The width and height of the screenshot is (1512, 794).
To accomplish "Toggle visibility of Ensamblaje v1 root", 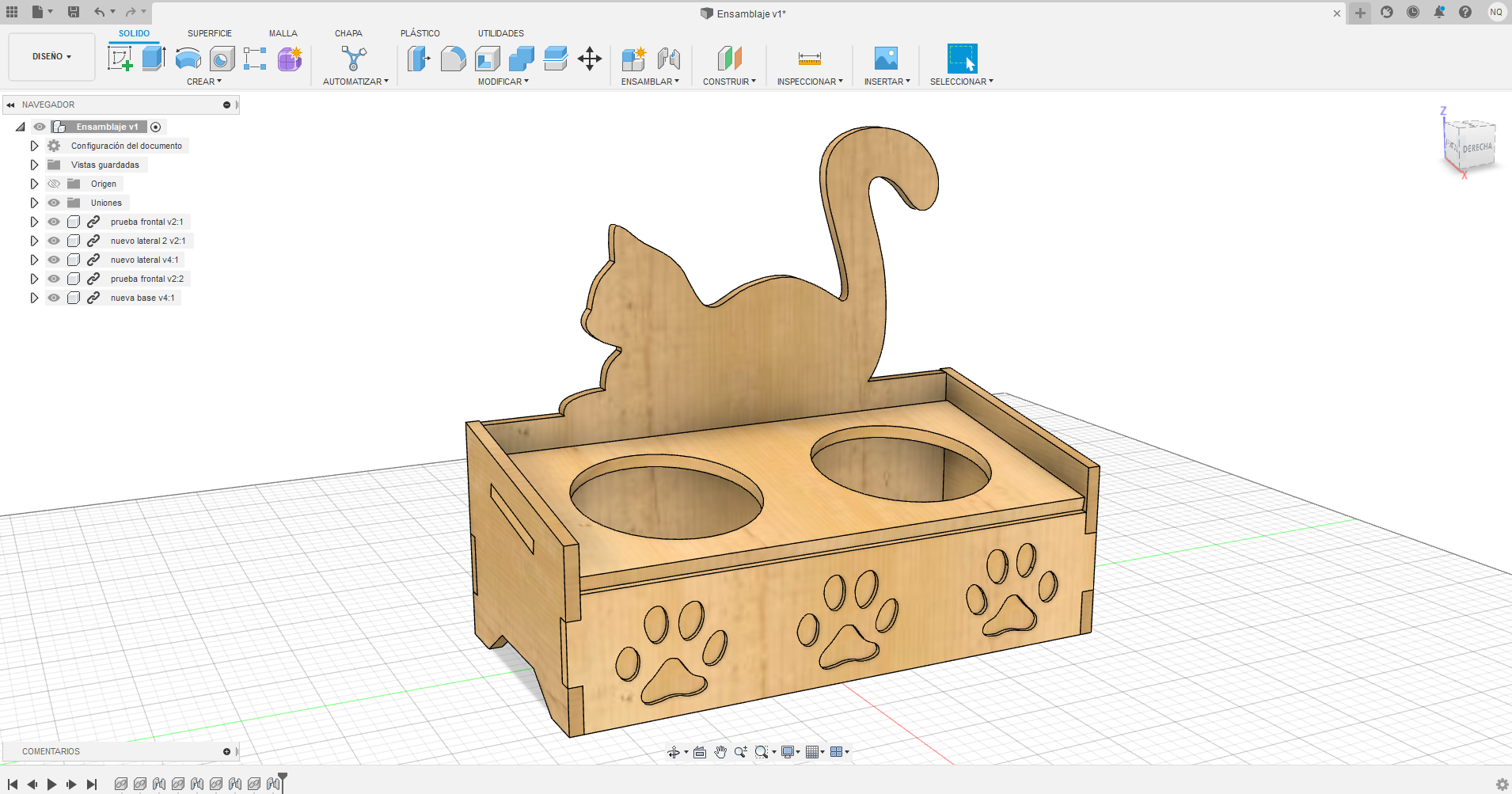I will pos(40,127).
